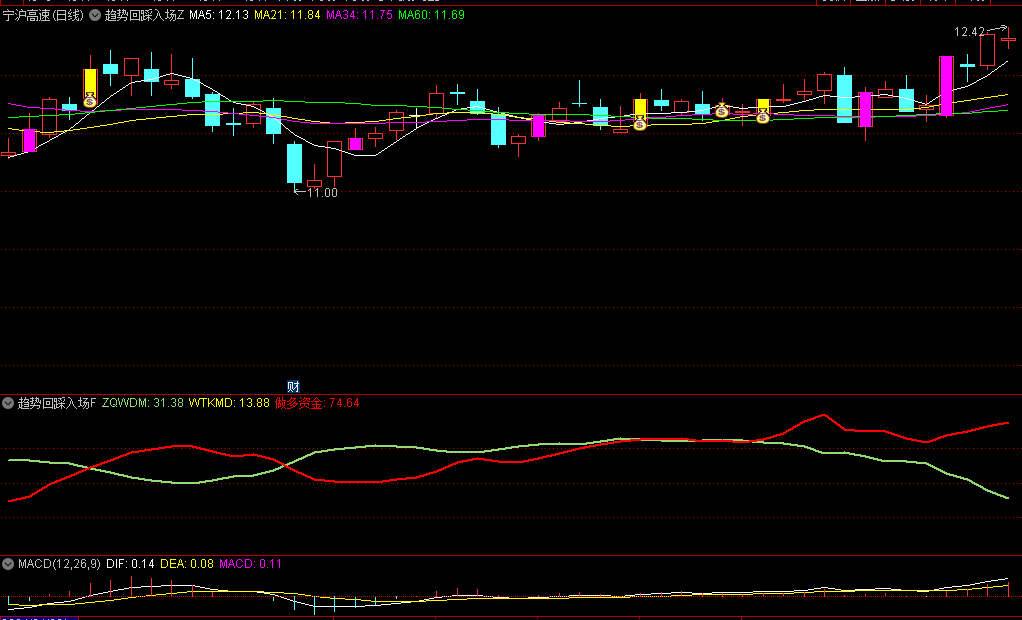Click the money bag icon without a yellow candle
1022x620 pixels.
click(722, 111)
